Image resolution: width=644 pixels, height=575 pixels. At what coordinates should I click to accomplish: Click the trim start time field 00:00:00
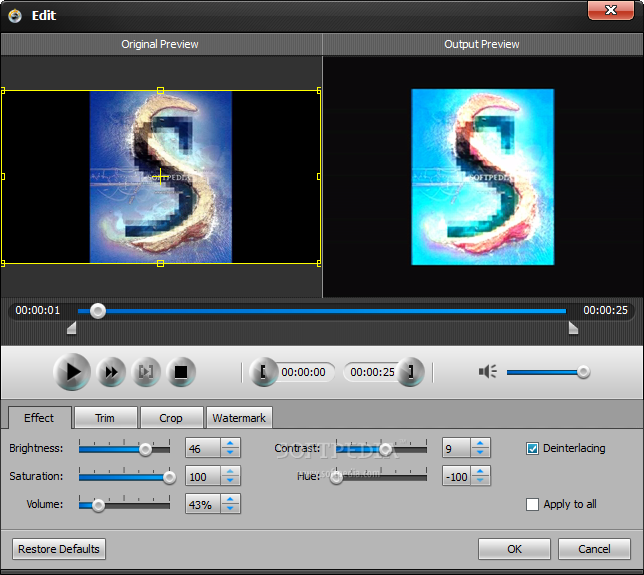pyautogui.click(x=304, y=372)
